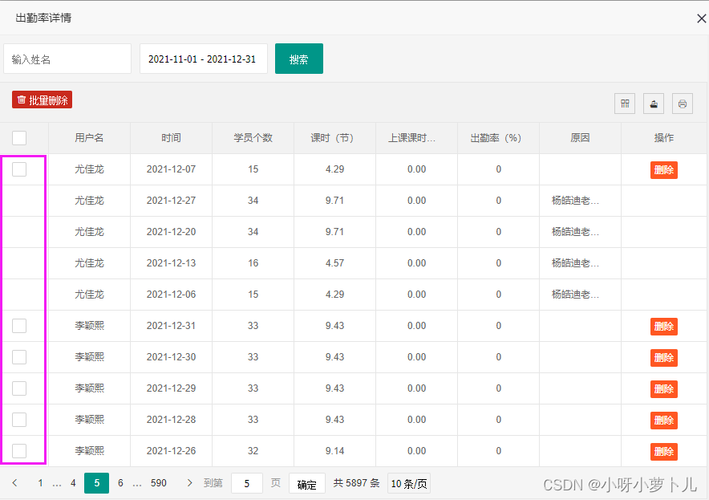This screenshot has width=709, height=500.
Task: Close the 出勤率详情 dialog
Action: (701, 19)
